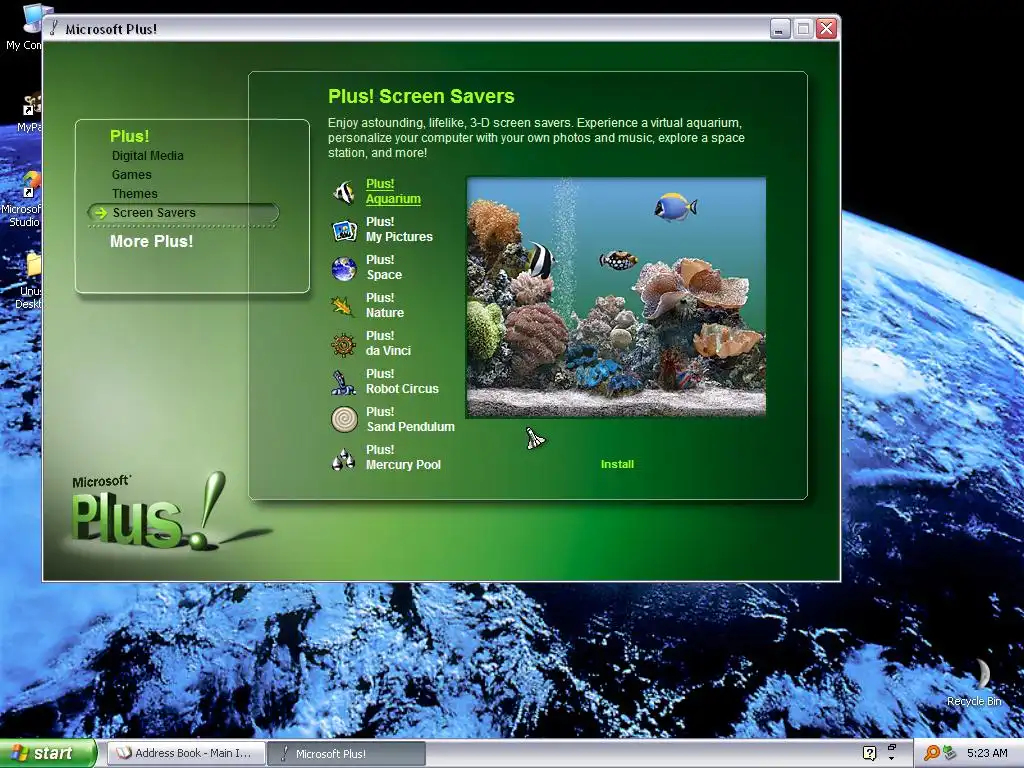Screen dimensions: 1024x768
Task: Close the Microsoft Plus! window
Action: coord(827,29)
